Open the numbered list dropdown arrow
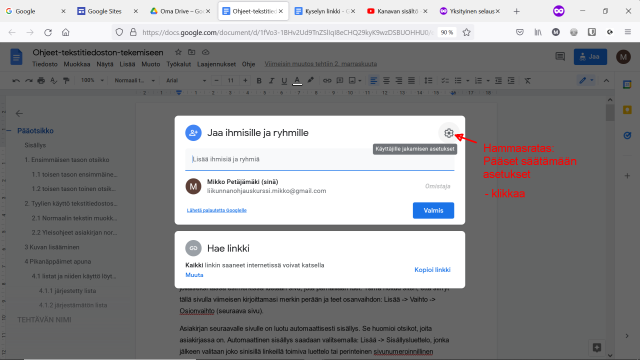This screenshot has height=360, width=640. (488, 81)
